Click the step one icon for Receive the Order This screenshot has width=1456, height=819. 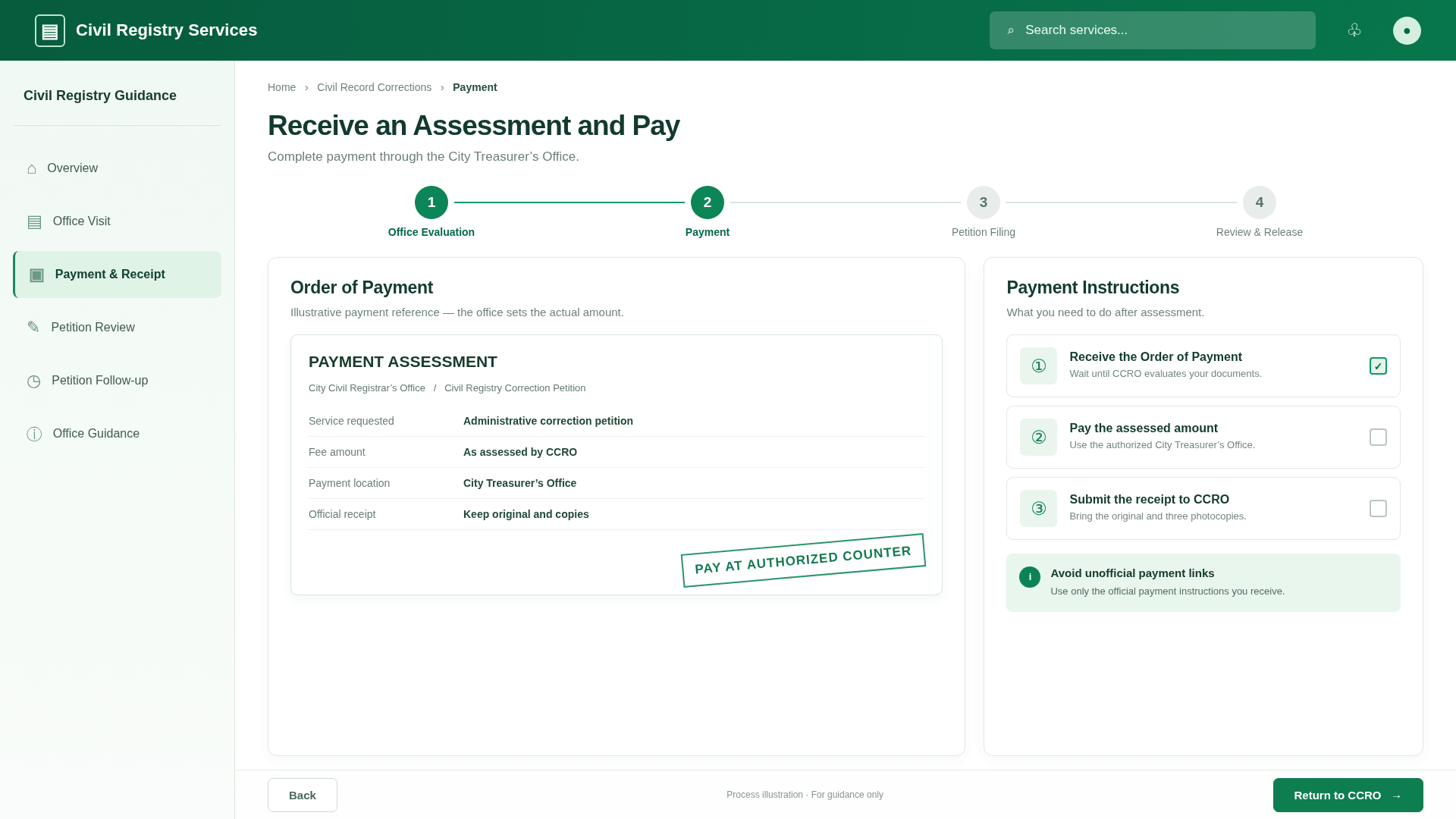click(1038, 366)
